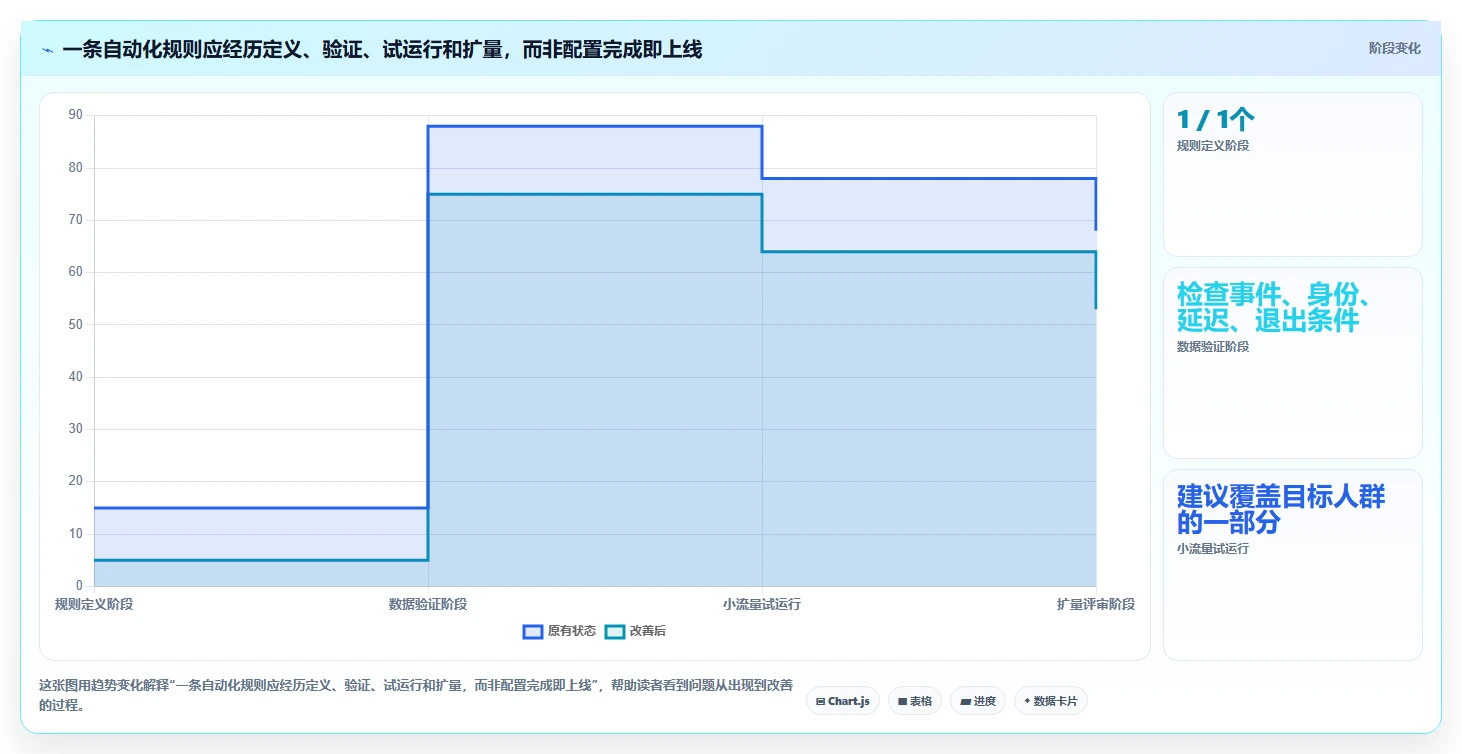Click the 阶段变化 label in header
Screen dimensions: 1462x754
(x=1394, y=49)
